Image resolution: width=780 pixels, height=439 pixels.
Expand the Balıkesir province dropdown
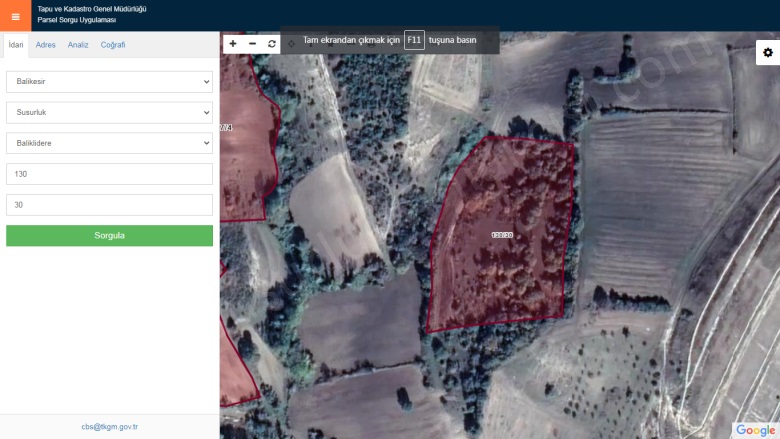pyautogui.click(x=109, y=82)
